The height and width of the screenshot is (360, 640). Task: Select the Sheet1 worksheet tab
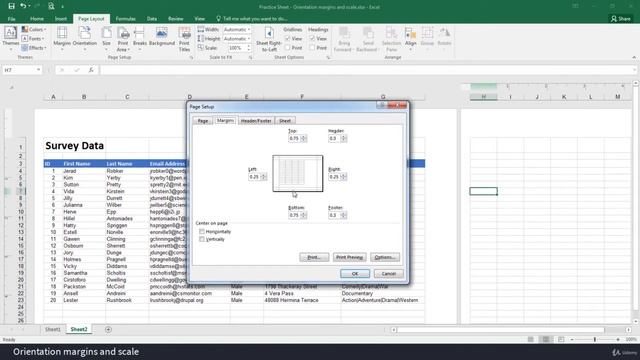click(x=53, y=329)
